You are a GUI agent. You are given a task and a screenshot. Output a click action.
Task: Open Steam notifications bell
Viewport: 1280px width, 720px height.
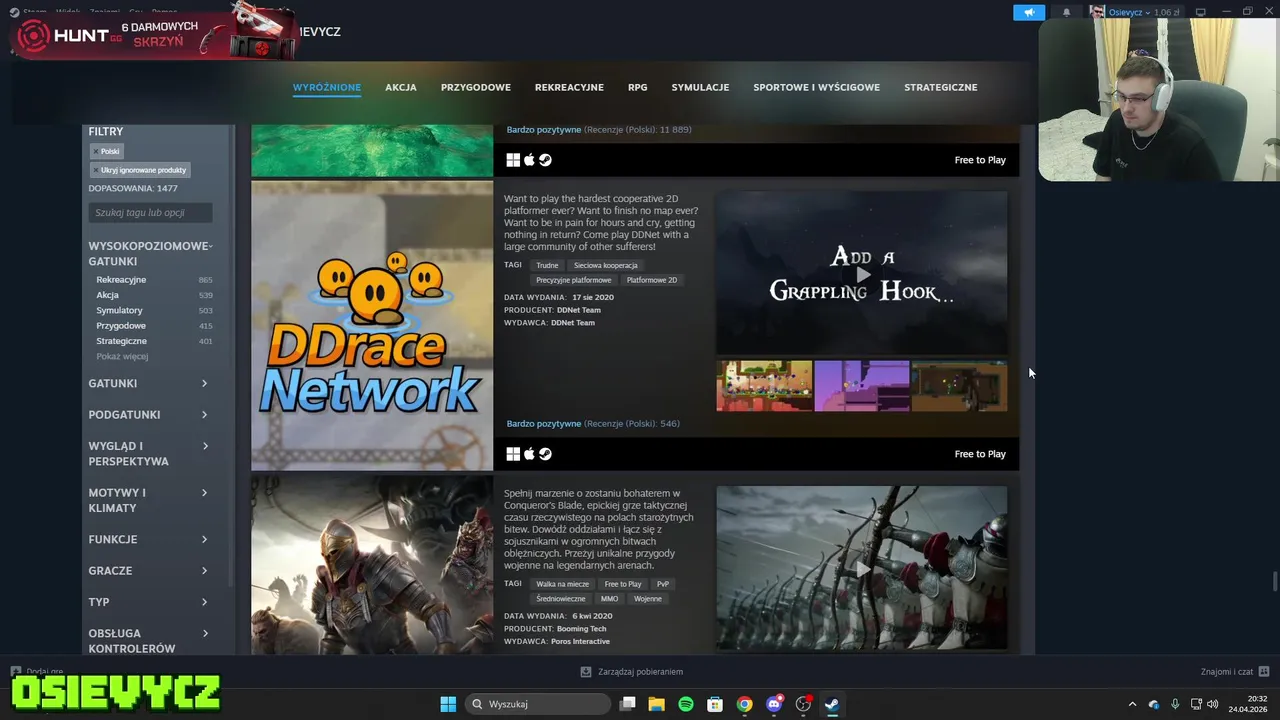coord(1066,12)
